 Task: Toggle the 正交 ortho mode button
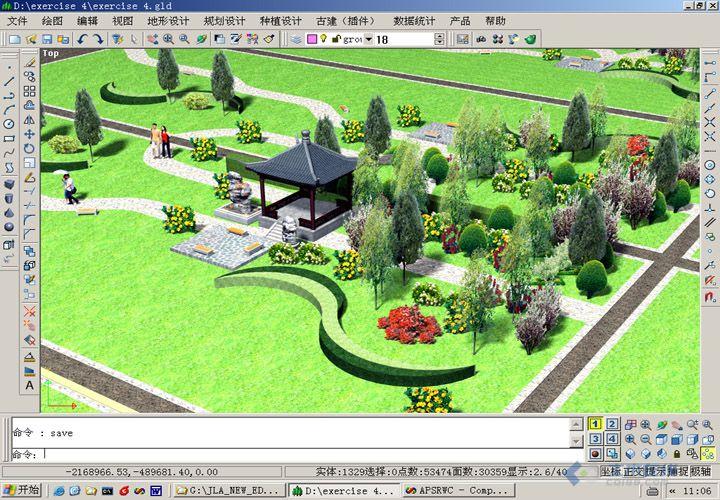click(x=633, y=471)
